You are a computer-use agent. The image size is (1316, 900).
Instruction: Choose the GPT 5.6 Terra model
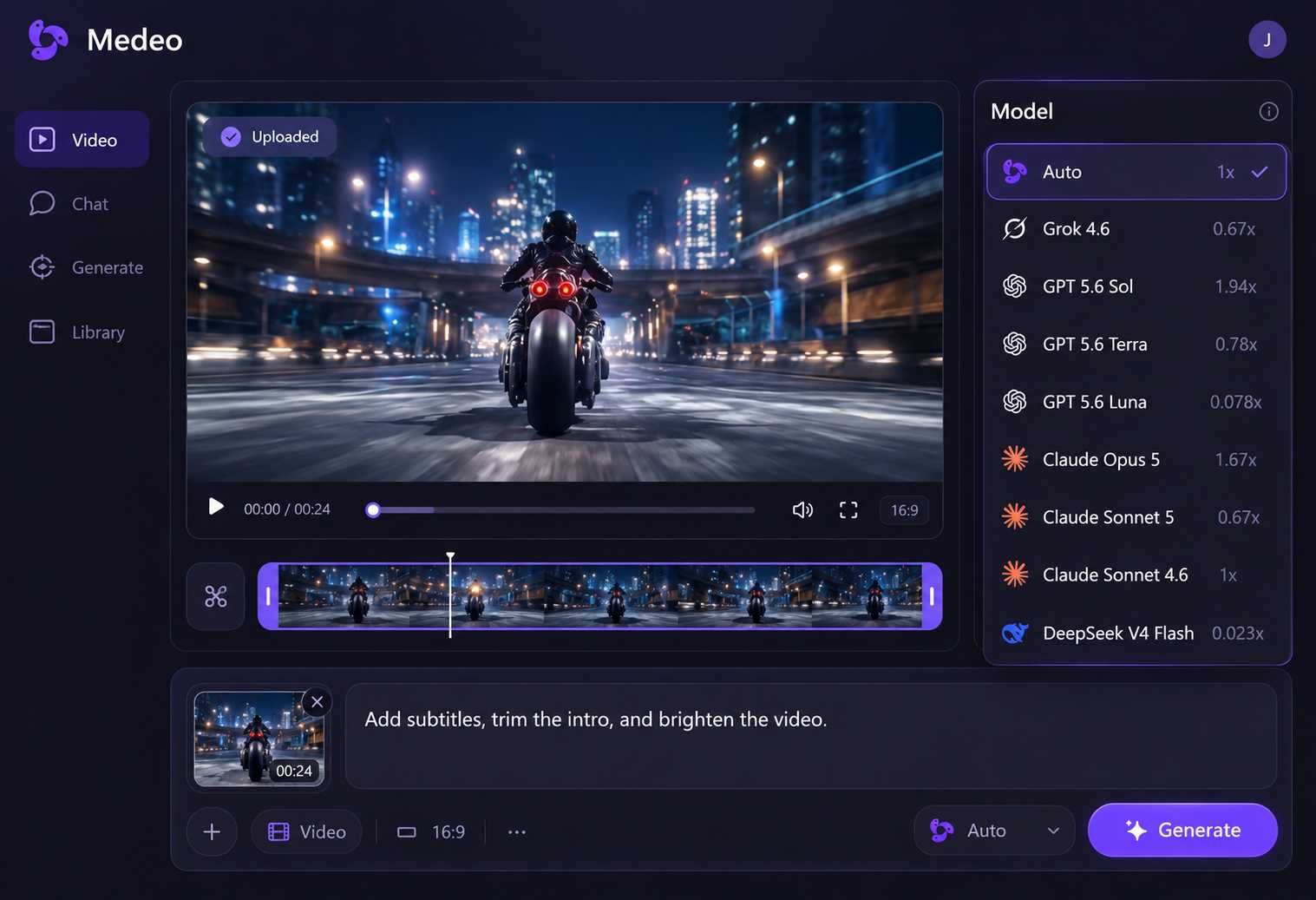(1136, 345)
